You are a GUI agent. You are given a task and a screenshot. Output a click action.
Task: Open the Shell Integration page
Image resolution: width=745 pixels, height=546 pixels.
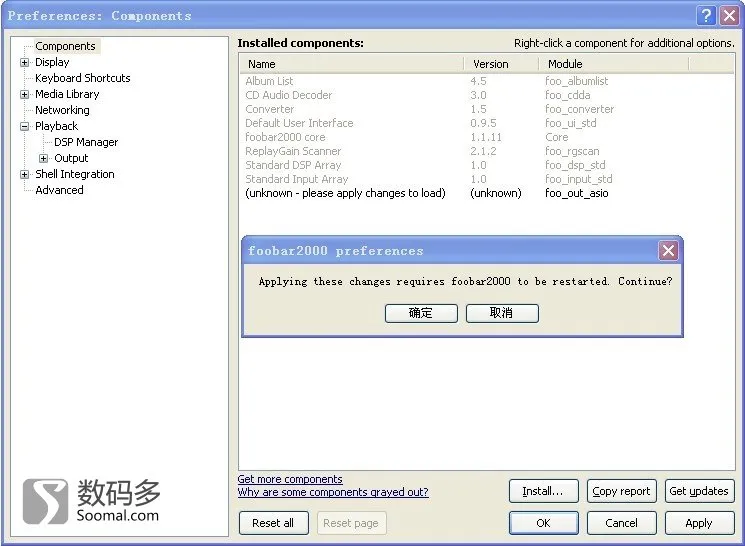[x=75, y=174]
